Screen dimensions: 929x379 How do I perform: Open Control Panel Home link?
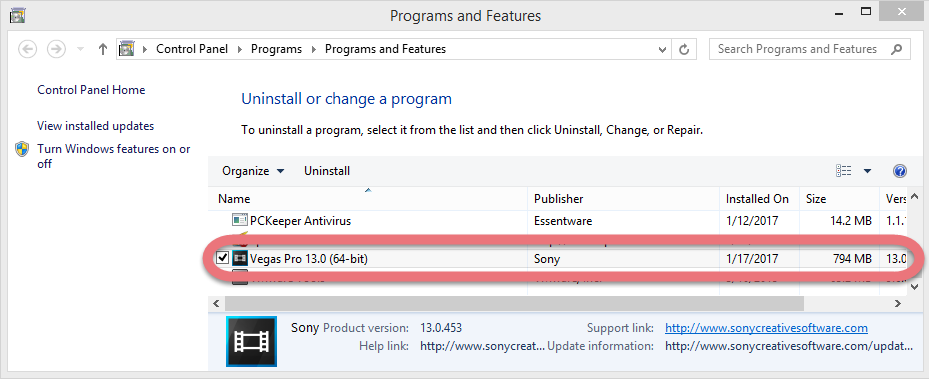pyautogui.click(x=91, y=90)
